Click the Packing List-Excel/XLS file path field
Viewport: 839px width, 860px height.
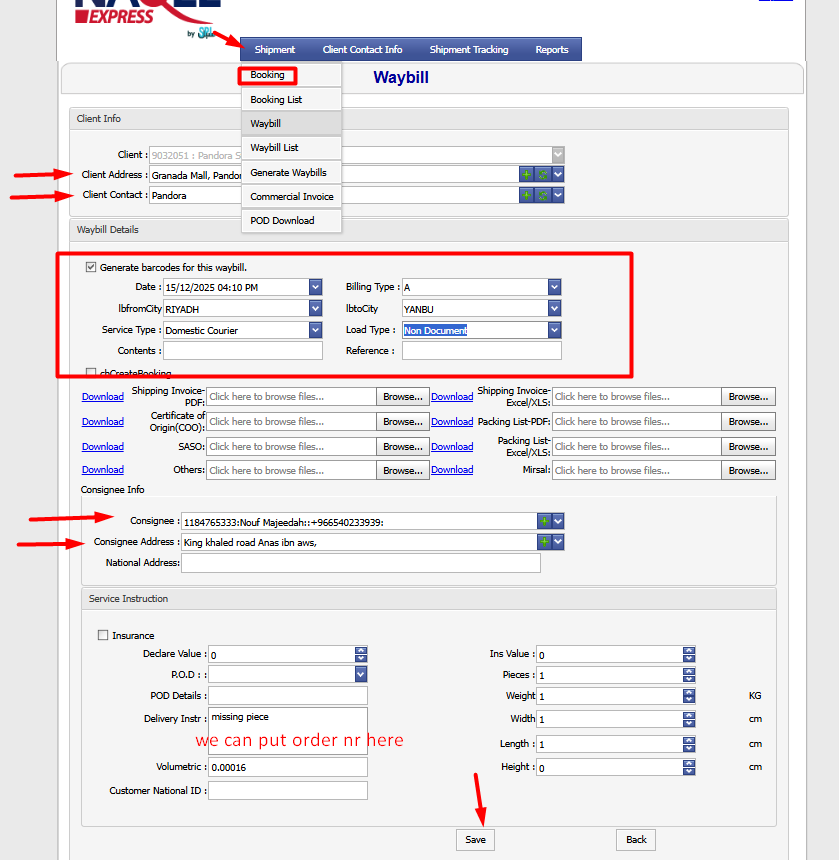637,446
